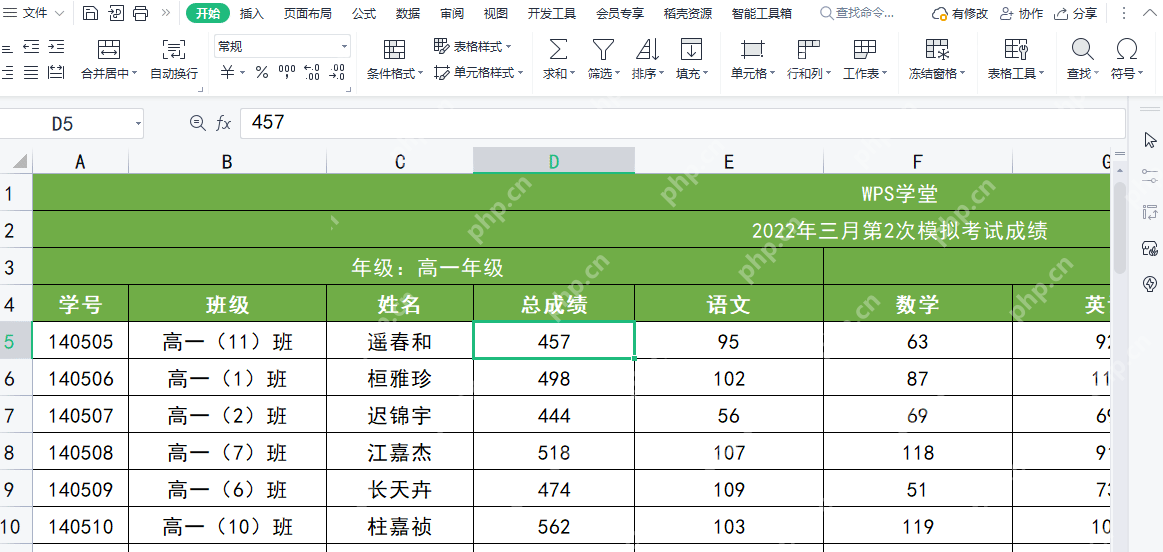Open the 稻壳资源 tab

688,13
